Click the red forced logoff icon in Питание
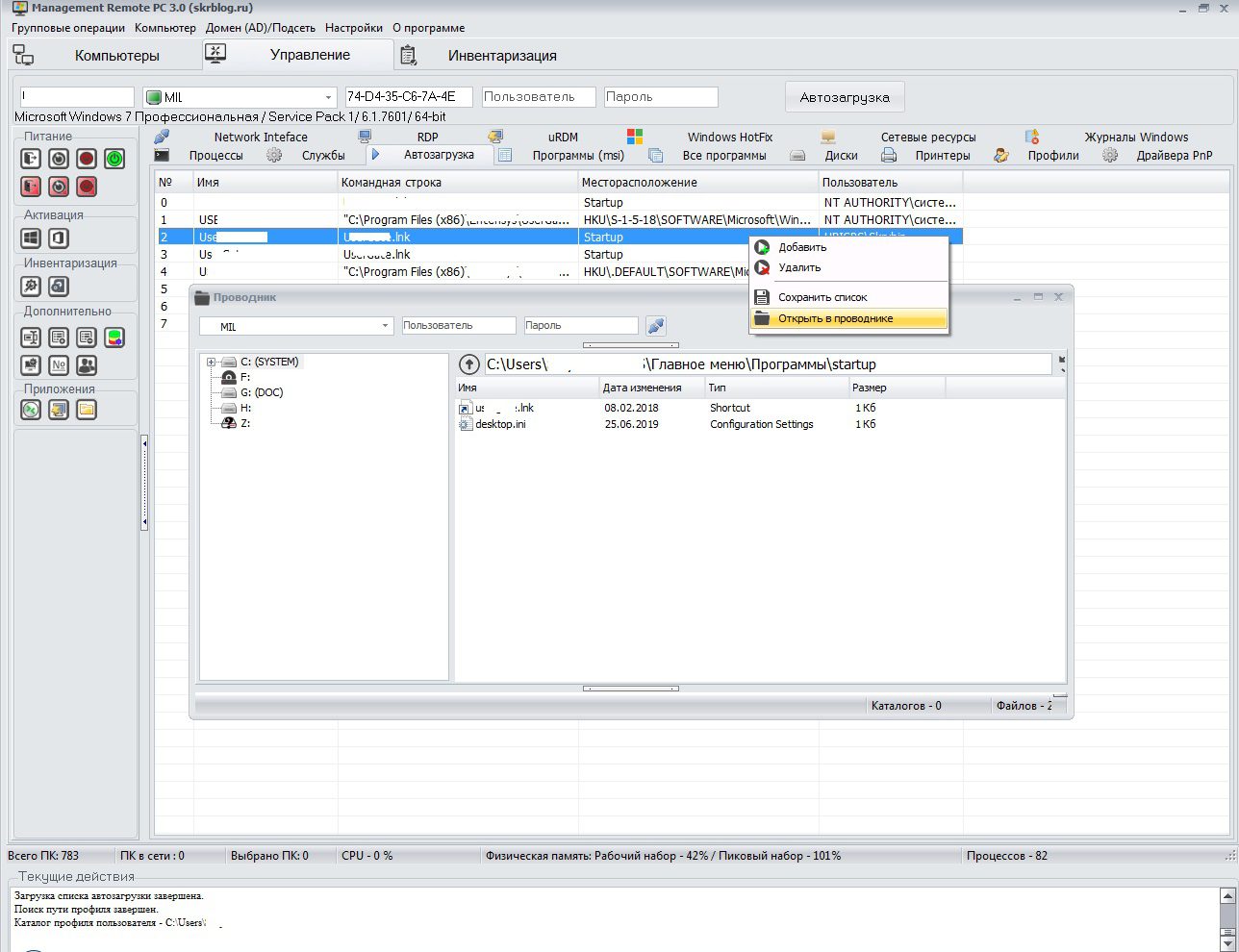 [x=31, y=187]
